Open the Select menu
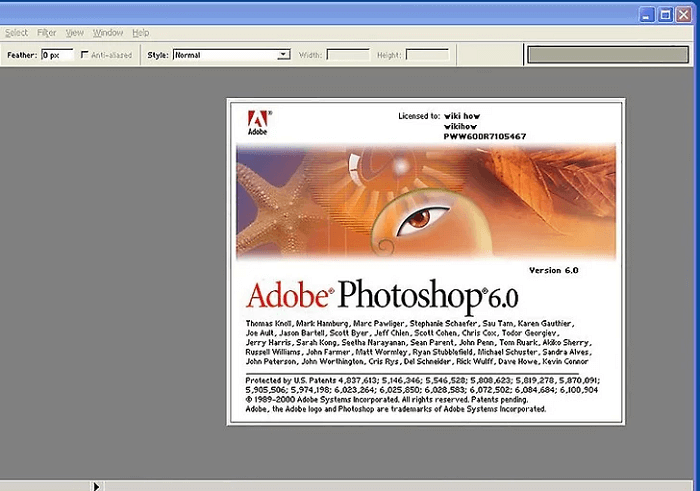Image resolution: width=700 pixels, height=491 pixels. [x=17, y=33]
